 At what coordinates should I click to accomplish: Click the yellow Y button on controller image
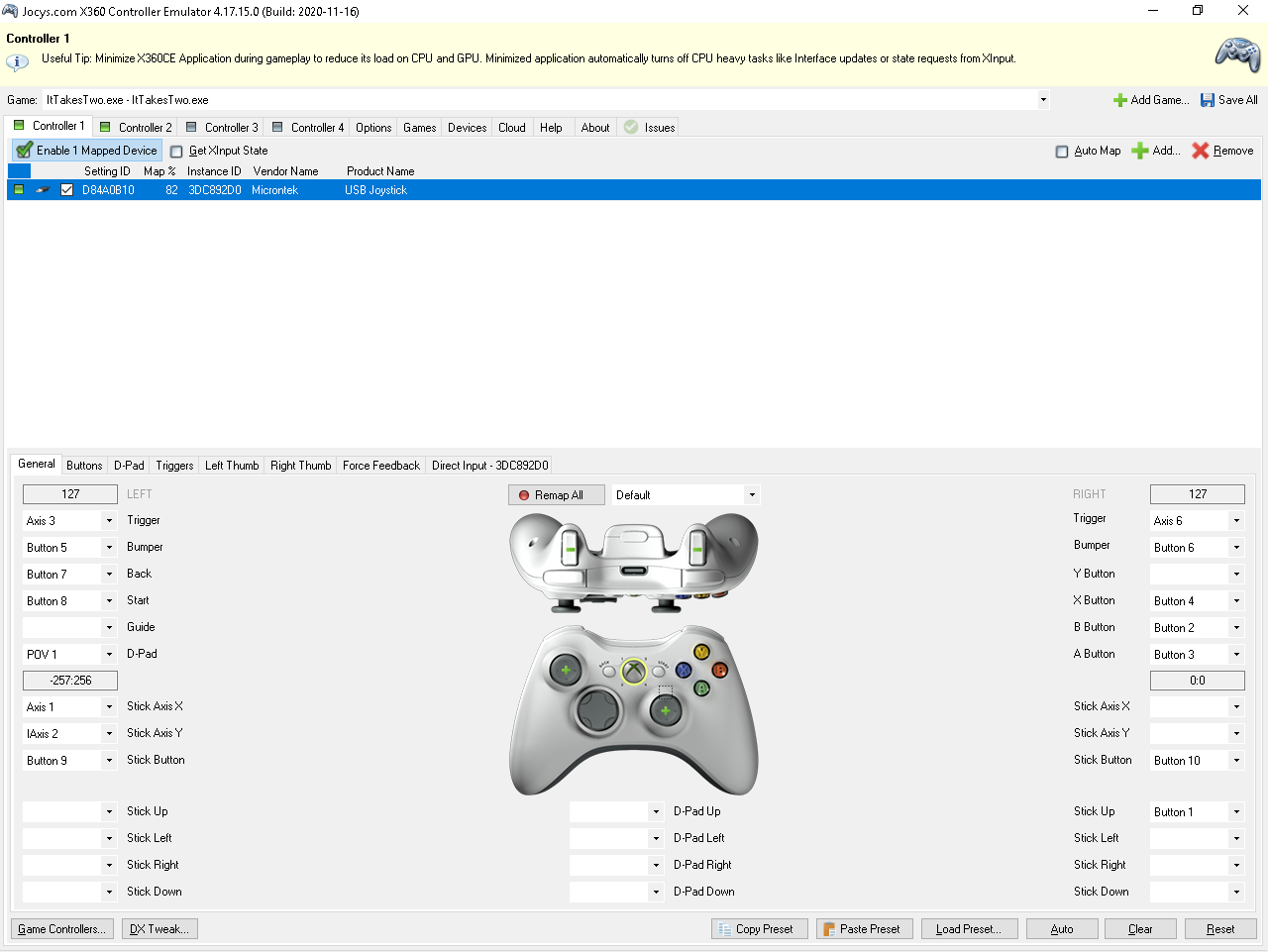(701, 652)
